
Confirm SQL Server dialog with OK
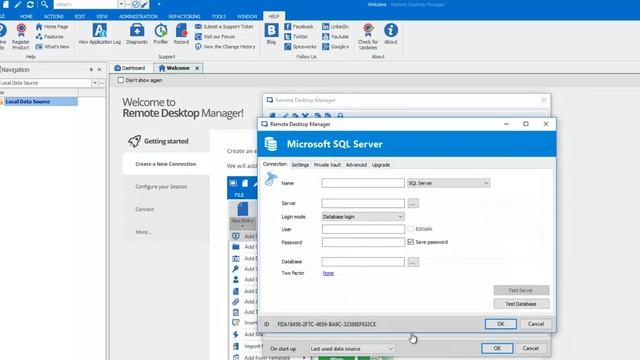click(500, 324)
